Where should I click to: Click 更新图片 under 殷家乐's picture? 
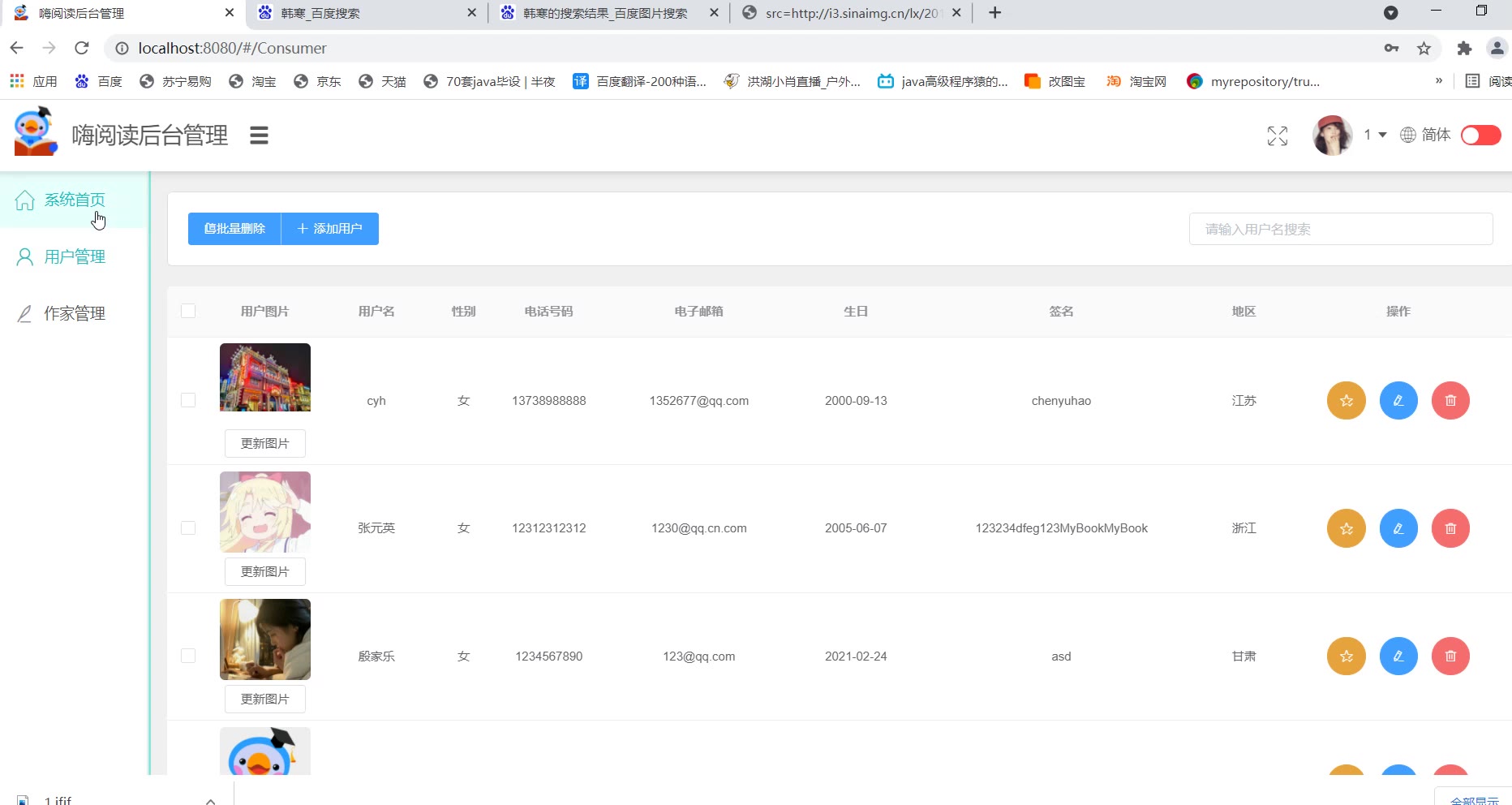point(265,700)
